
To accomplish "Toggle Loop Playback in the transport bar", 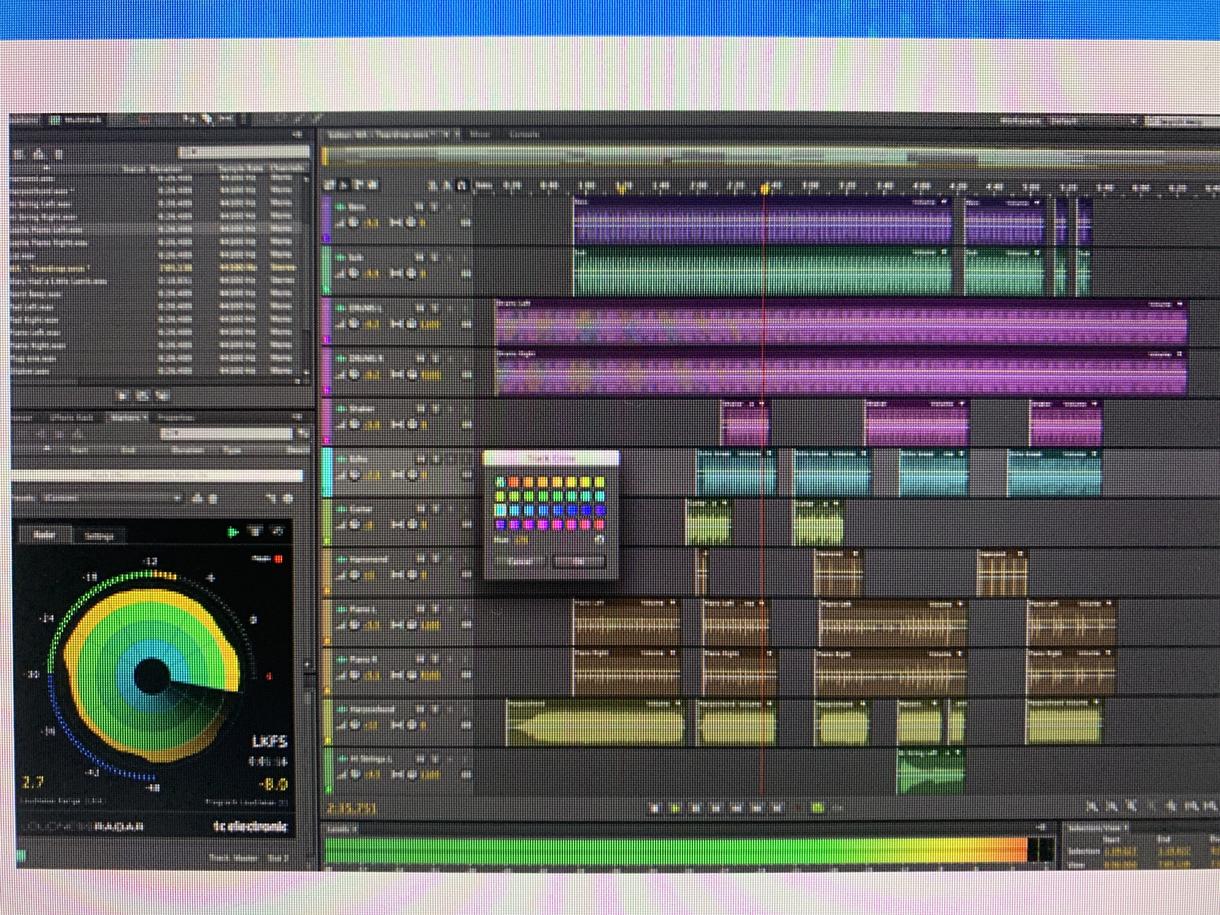I will pos(817,808).
